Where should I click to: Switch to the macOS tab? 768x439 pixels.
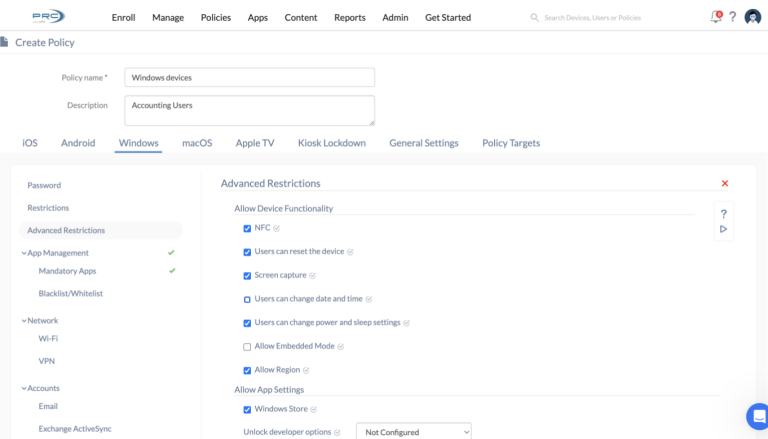(197, 143)
